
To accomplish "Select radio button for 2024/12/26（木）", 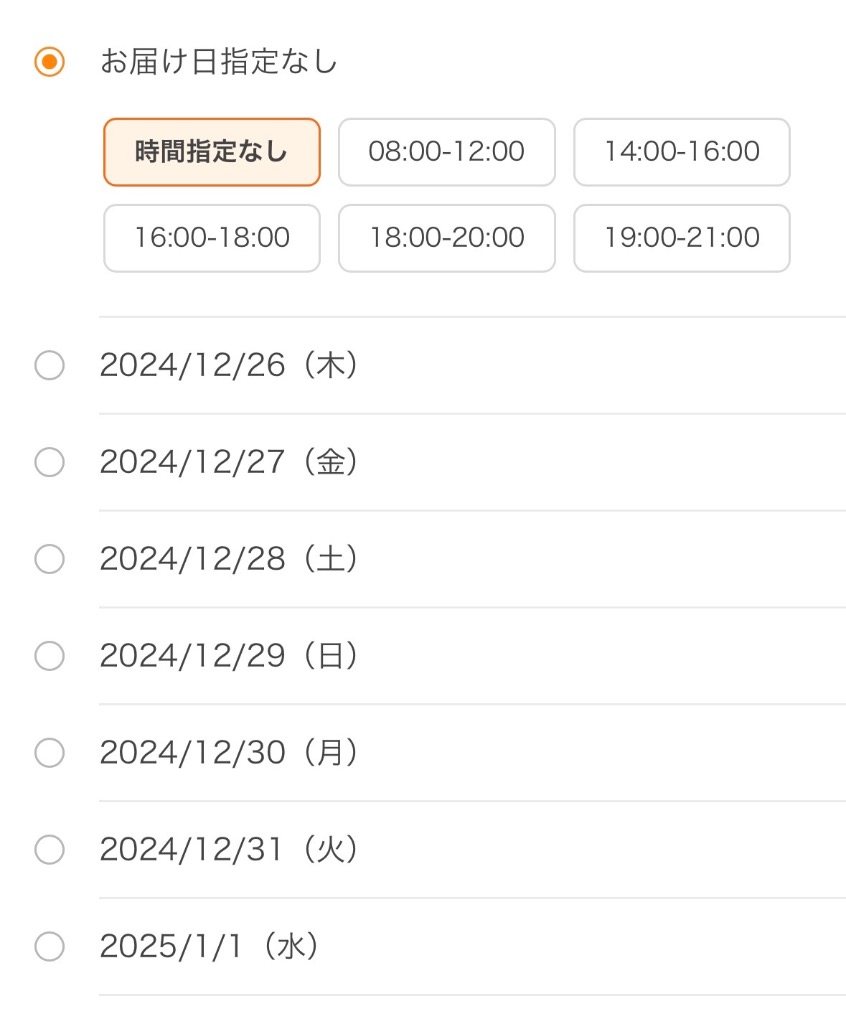I will (x=49, y=366).
